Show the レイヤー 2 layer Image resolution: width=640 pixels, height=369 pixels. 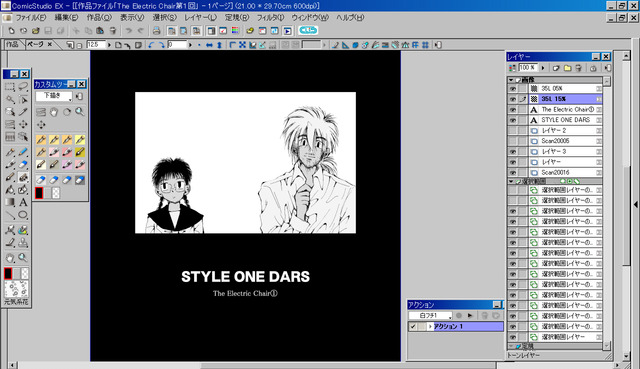click(x=513, y=131)
